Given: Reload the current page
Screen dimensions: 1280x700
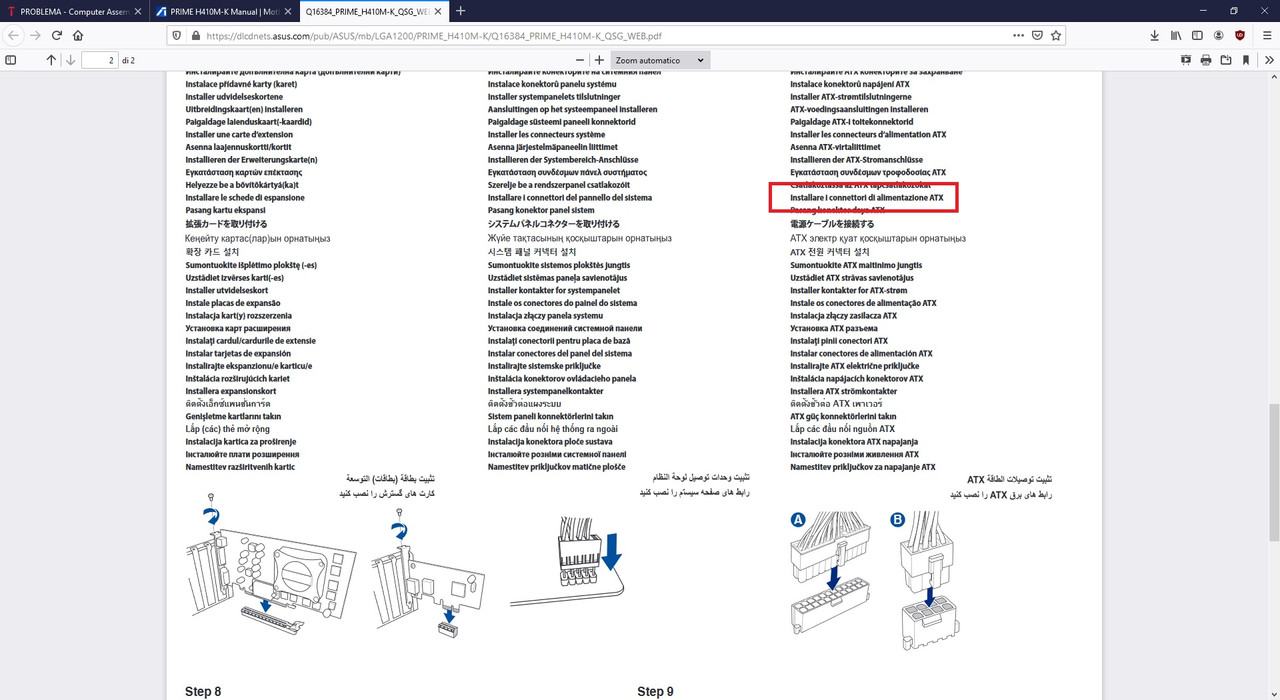Looking at the screenshot, I should point(57,35).
